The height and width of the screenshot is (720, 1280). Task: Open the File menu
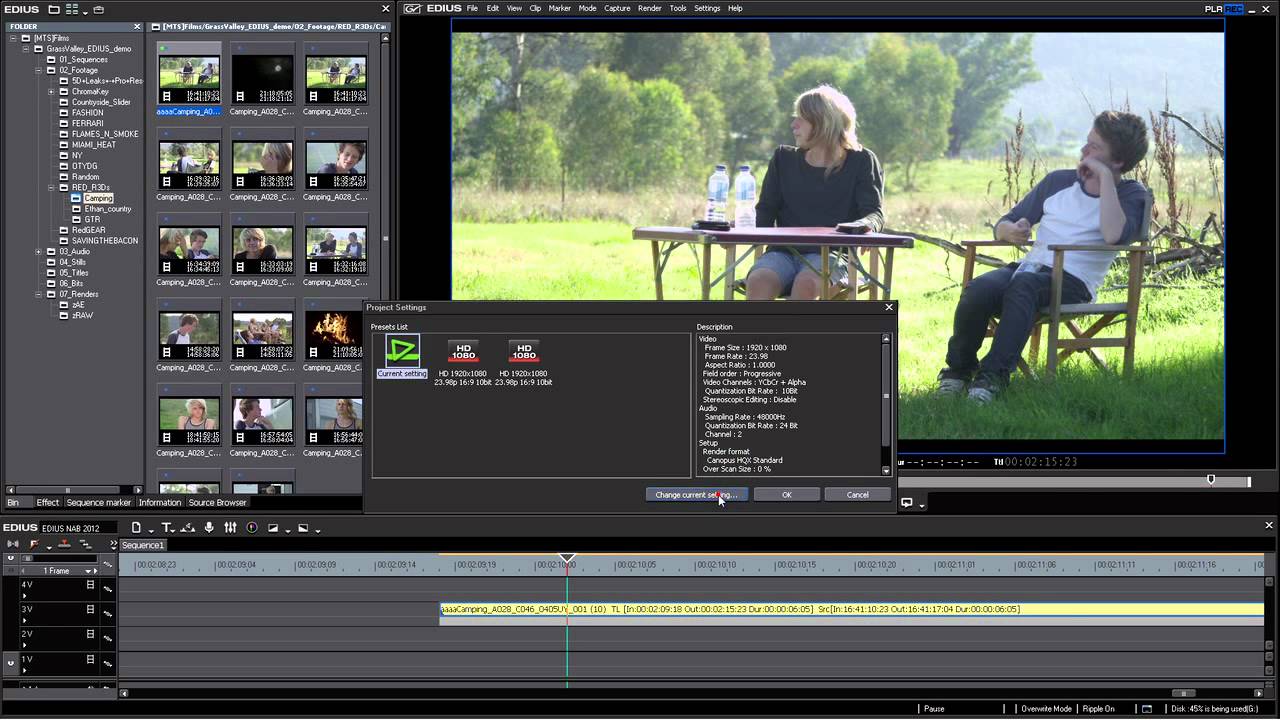(472, 8)
